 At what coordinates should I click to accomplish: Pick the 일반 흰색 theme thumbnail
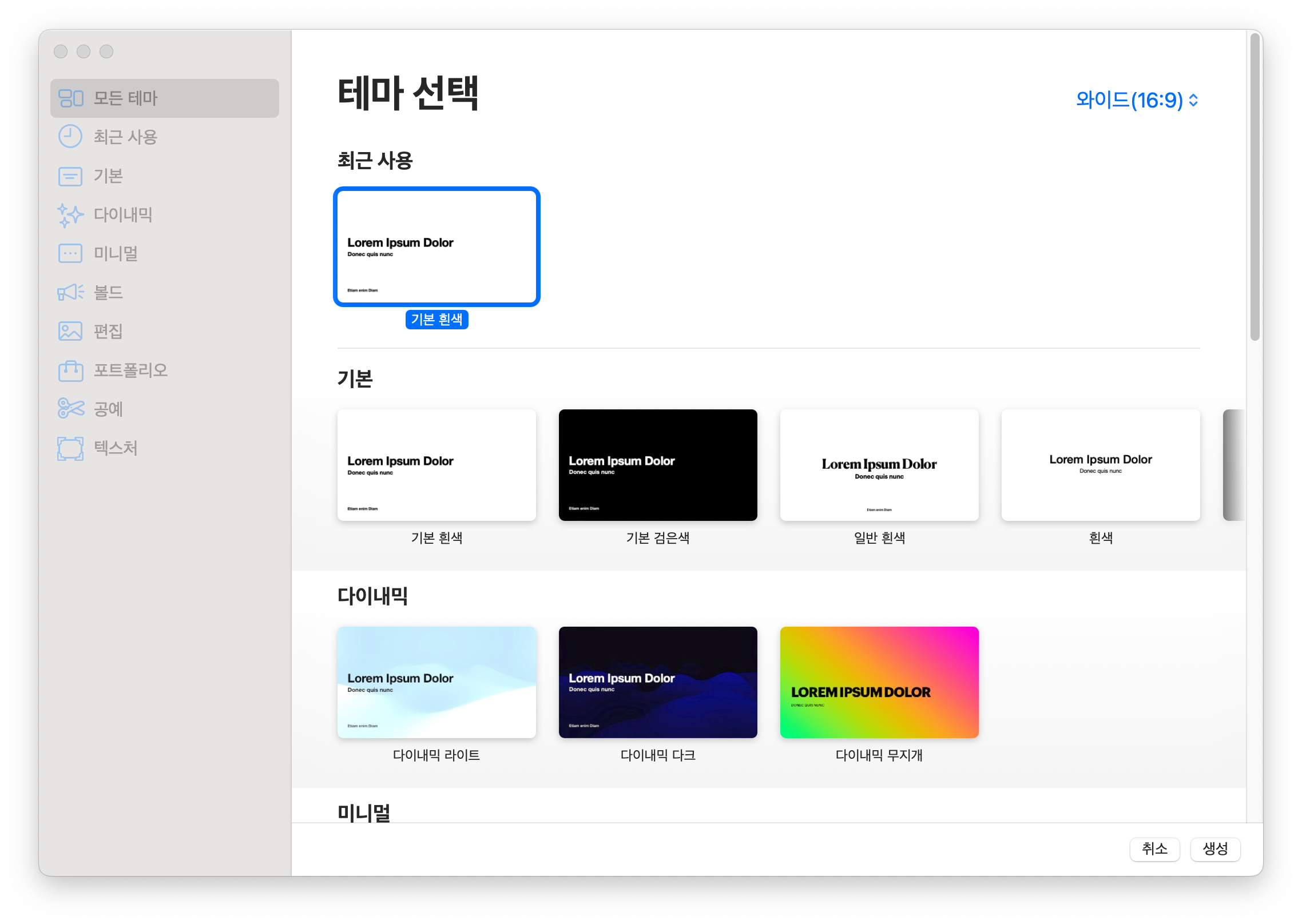pyautogui.click(x=879, y=465)
